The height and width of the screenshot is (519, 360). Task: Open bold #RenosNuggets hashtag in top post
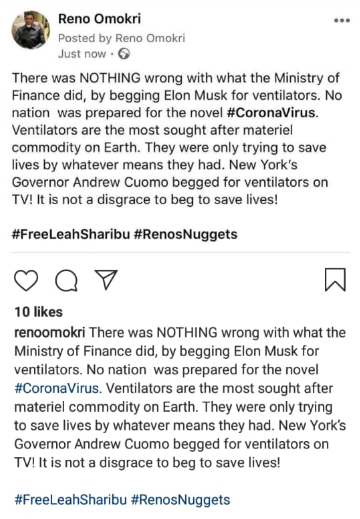pyautogui.click(x=186, y=234)
